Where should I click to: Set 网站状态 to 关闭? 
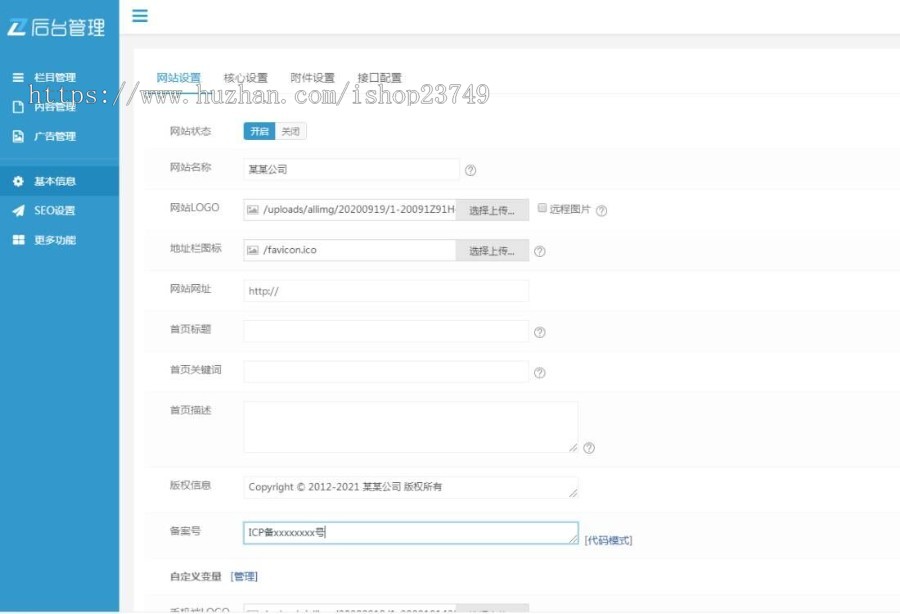(x=291, y=131)
